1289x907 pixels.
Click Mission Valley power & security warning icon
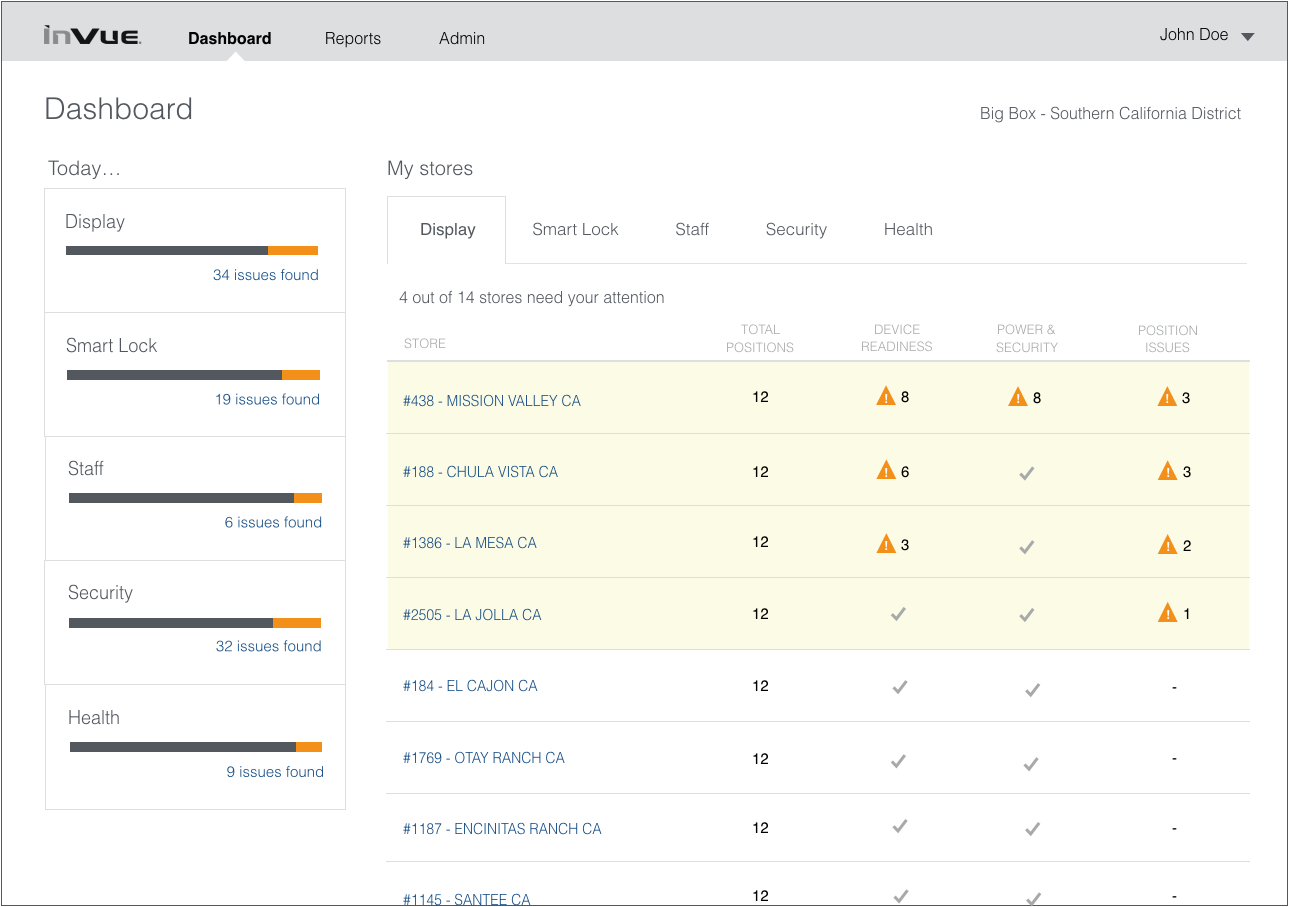[1018, 397]
